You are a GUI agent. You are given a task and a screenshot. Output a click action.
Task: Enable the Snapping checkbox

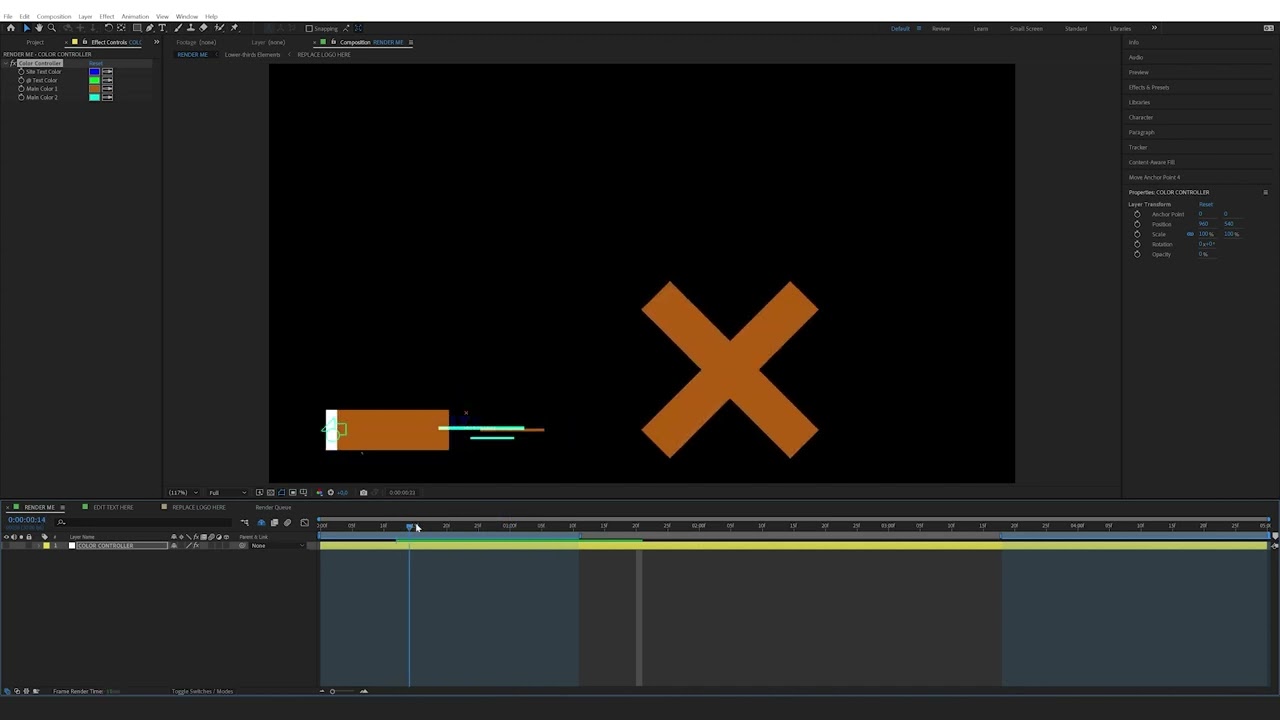coord(309,28)
